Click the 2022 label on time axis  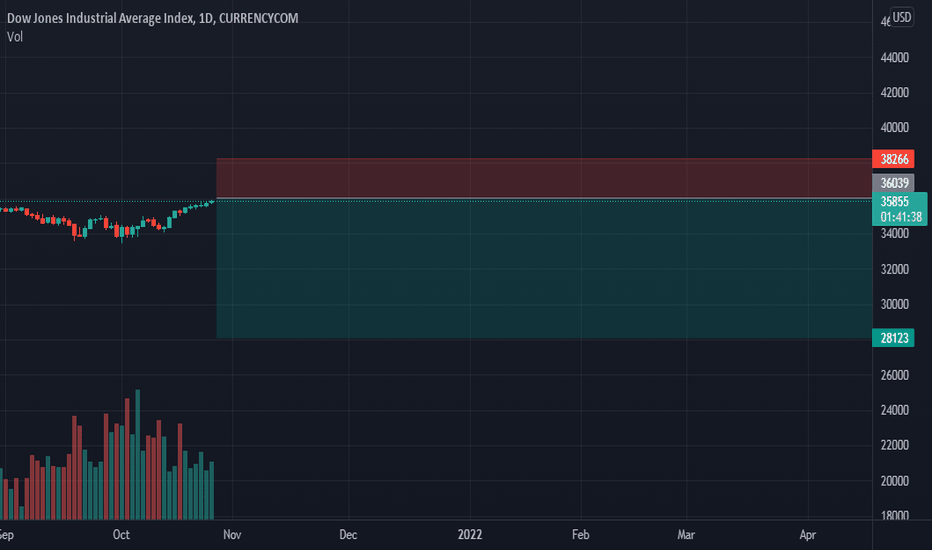470,535
